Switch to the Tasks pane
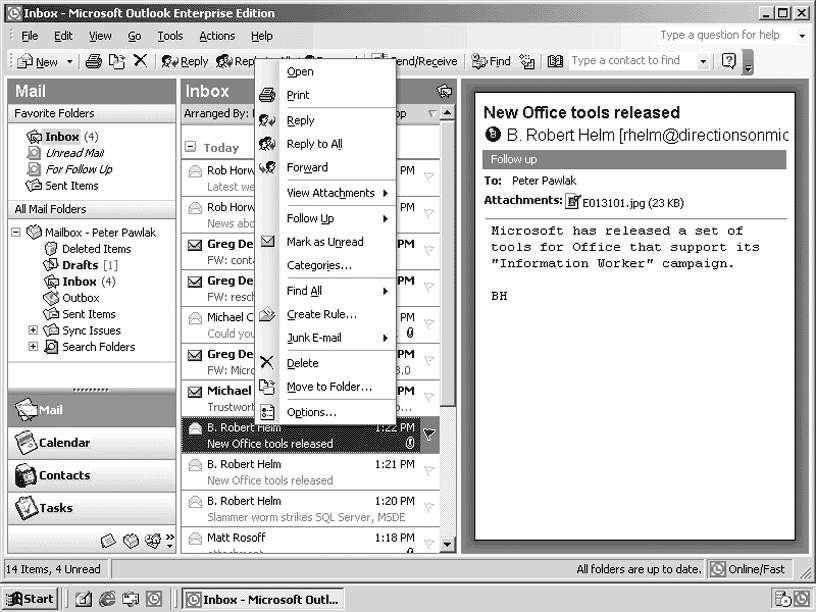This screenshot has width=816, height=612. click(x=92, y=508)
